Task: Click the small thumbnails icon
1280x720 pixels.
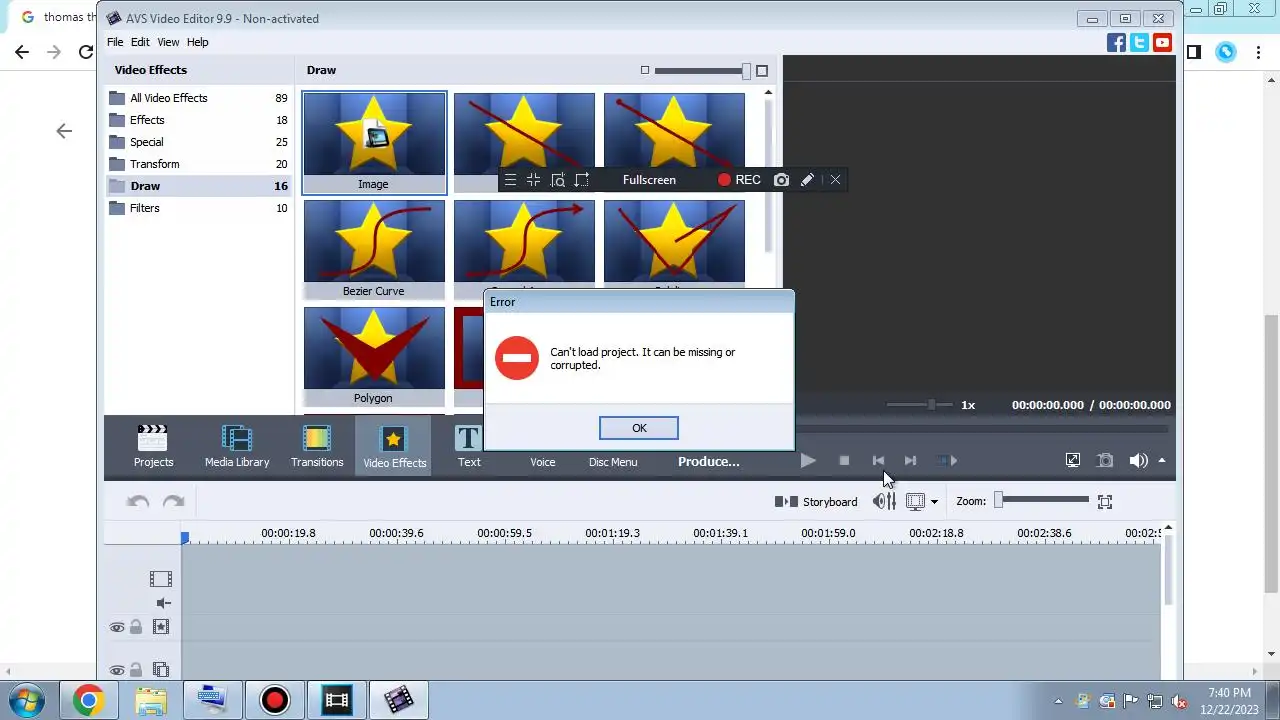Action: point(645,70)
